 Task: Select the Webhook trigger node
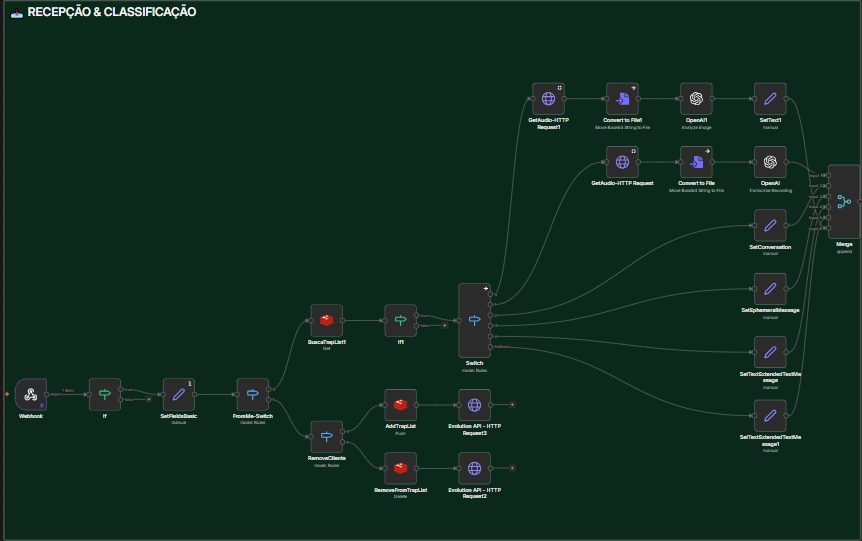31,394
